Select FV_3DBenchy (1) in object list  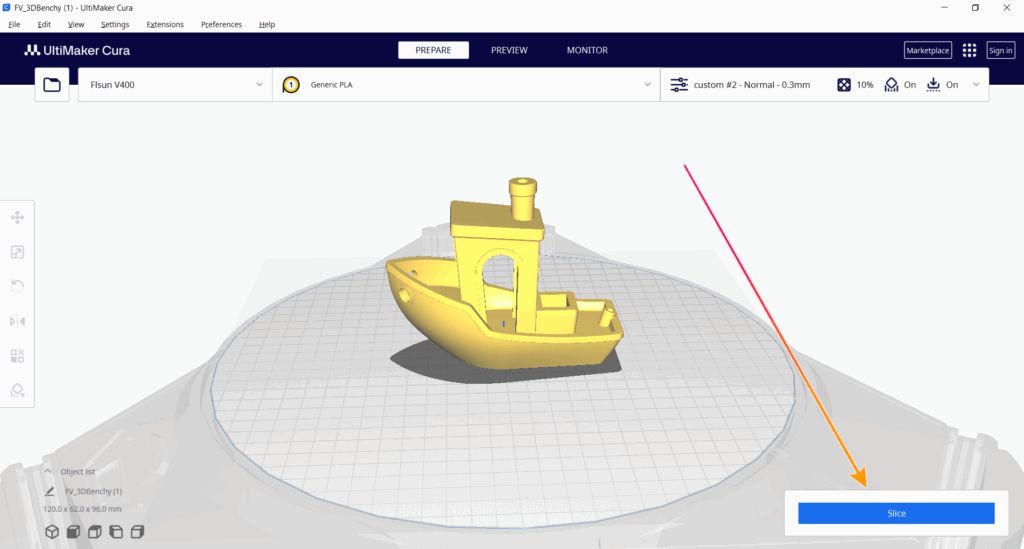(93, 491)
